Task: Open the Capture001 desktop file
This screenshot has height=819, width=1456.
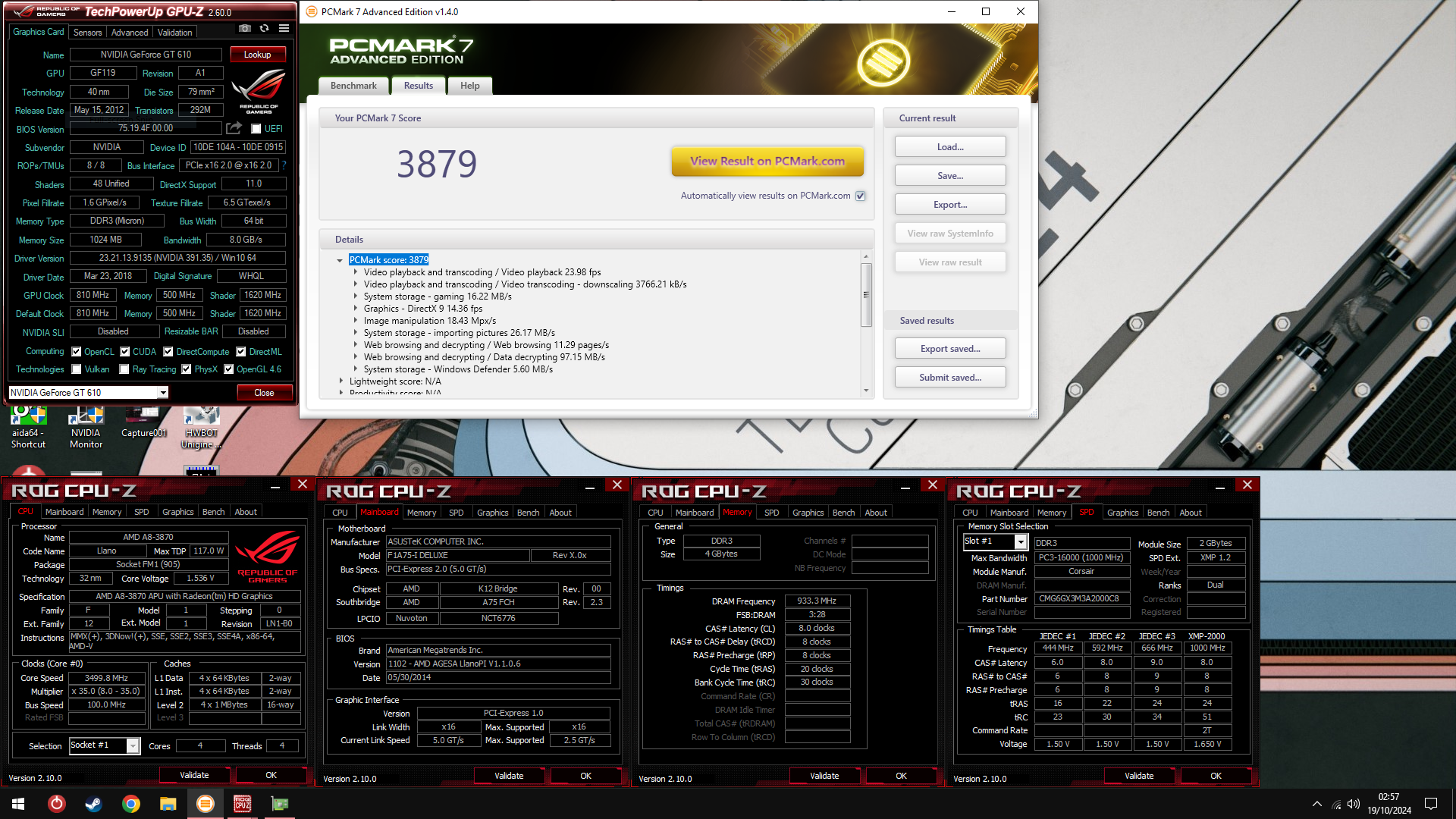Action: [143, 423]
